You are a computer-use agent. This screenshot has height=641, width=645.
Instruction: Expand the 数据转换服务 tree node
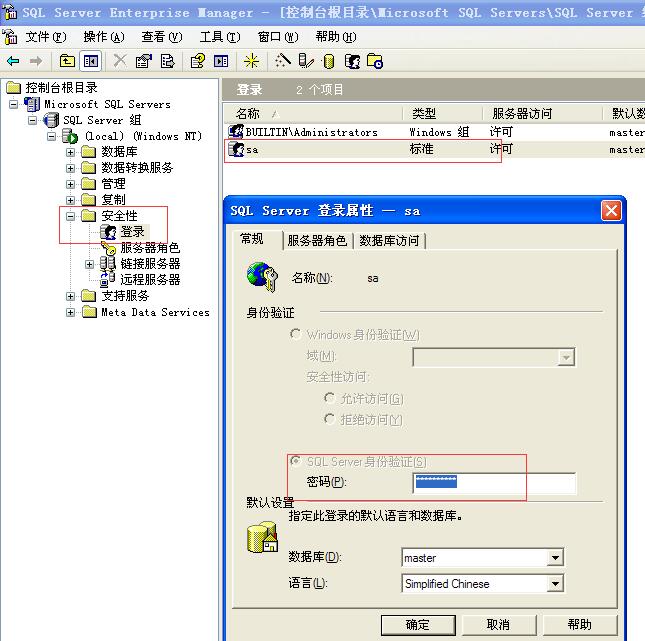[70, 168]
